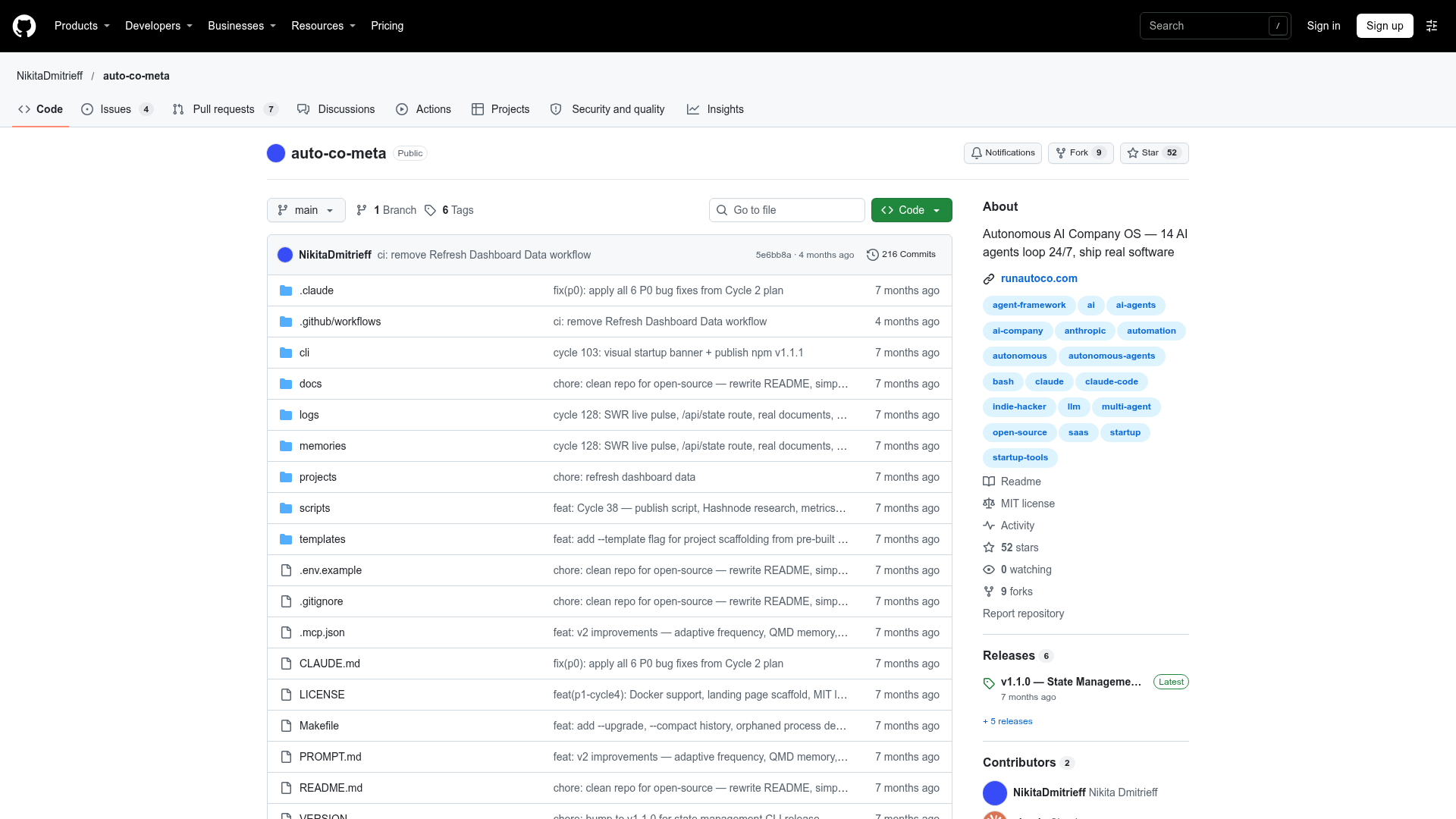
Task: Visit the runautoco.com link
Action: (x=1039, y=278)
